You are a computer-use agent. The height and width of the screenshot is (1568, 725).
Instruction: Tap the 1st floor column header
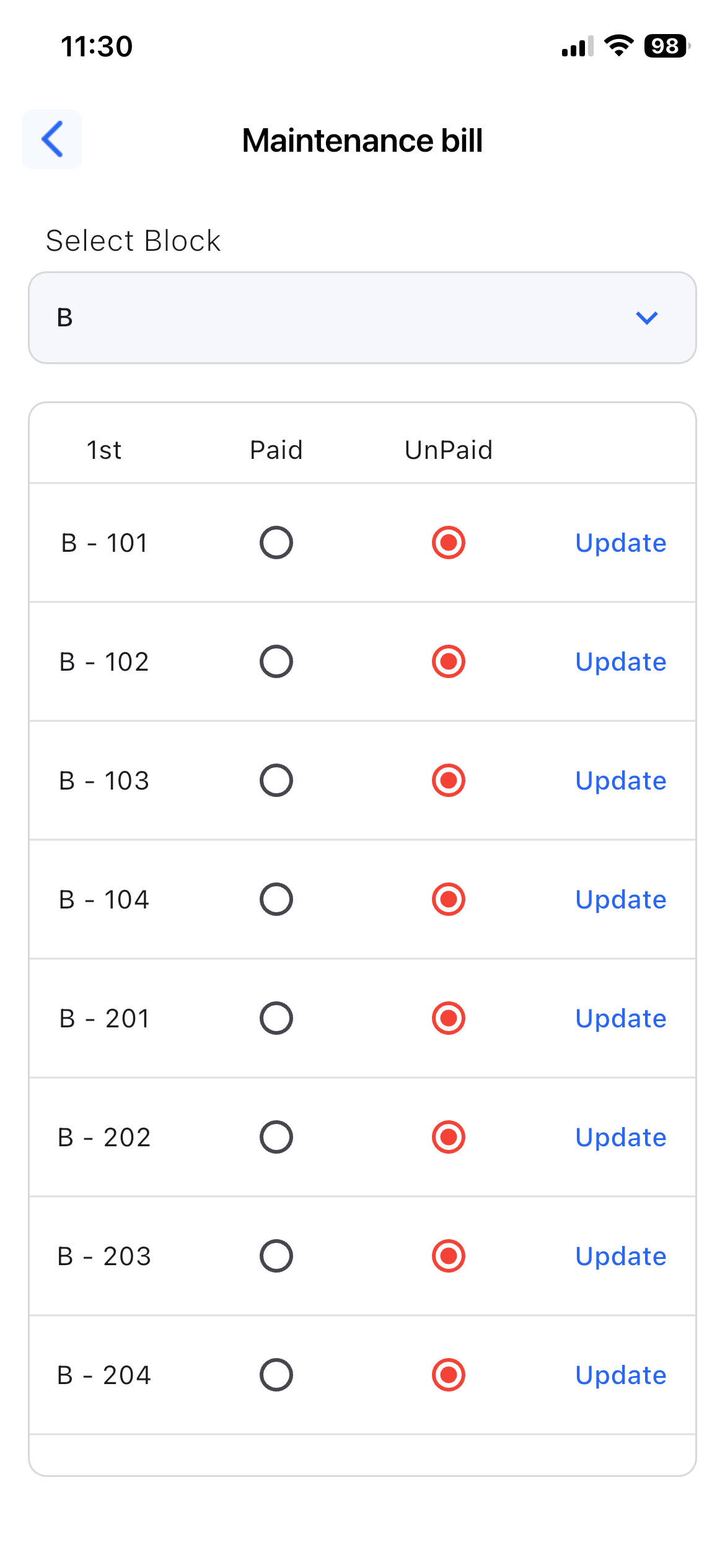point(104,450)
